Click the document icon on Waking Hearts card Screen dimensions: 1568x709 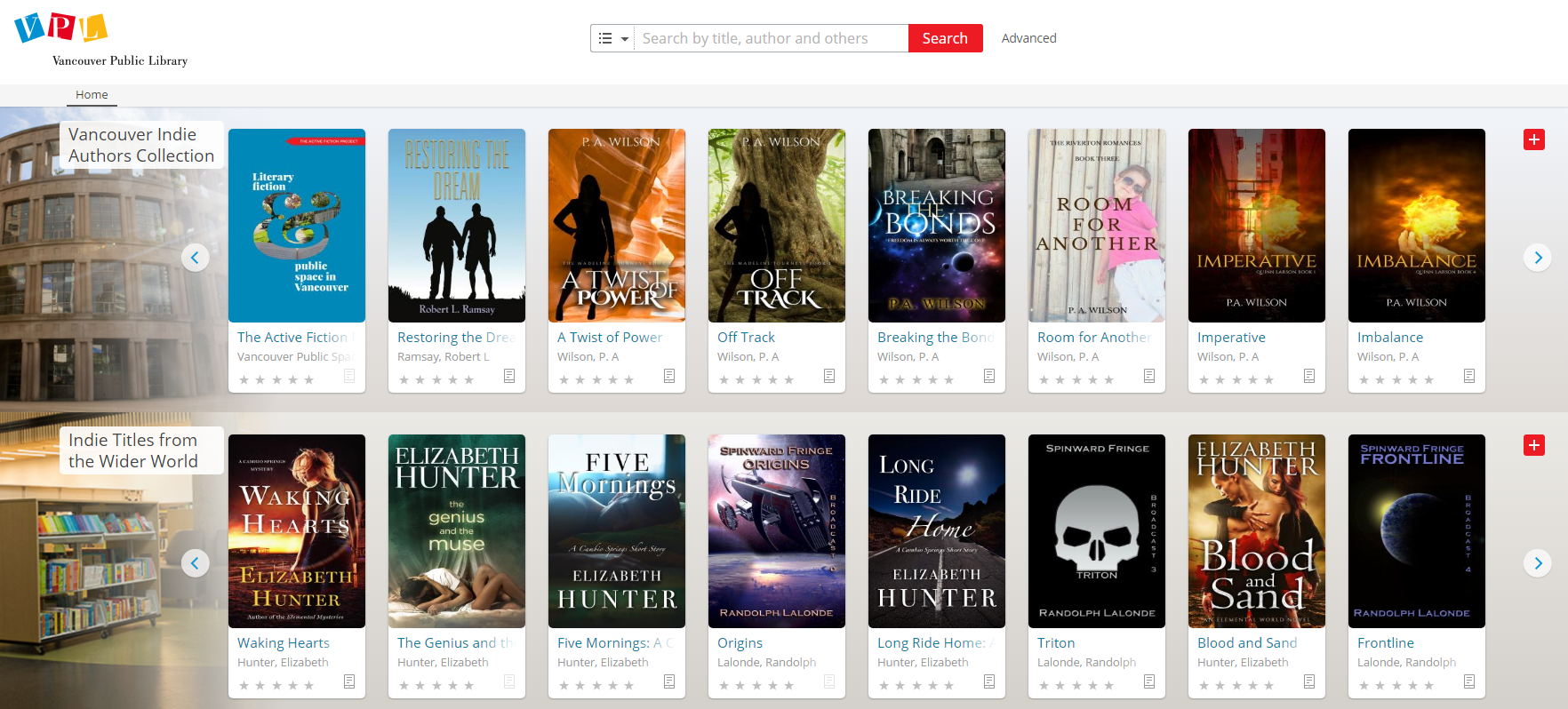[x=349, y=681]
